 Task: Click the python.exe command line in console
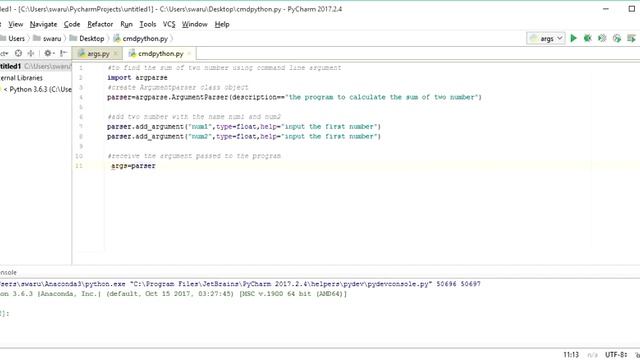click(x=240, y=284)
